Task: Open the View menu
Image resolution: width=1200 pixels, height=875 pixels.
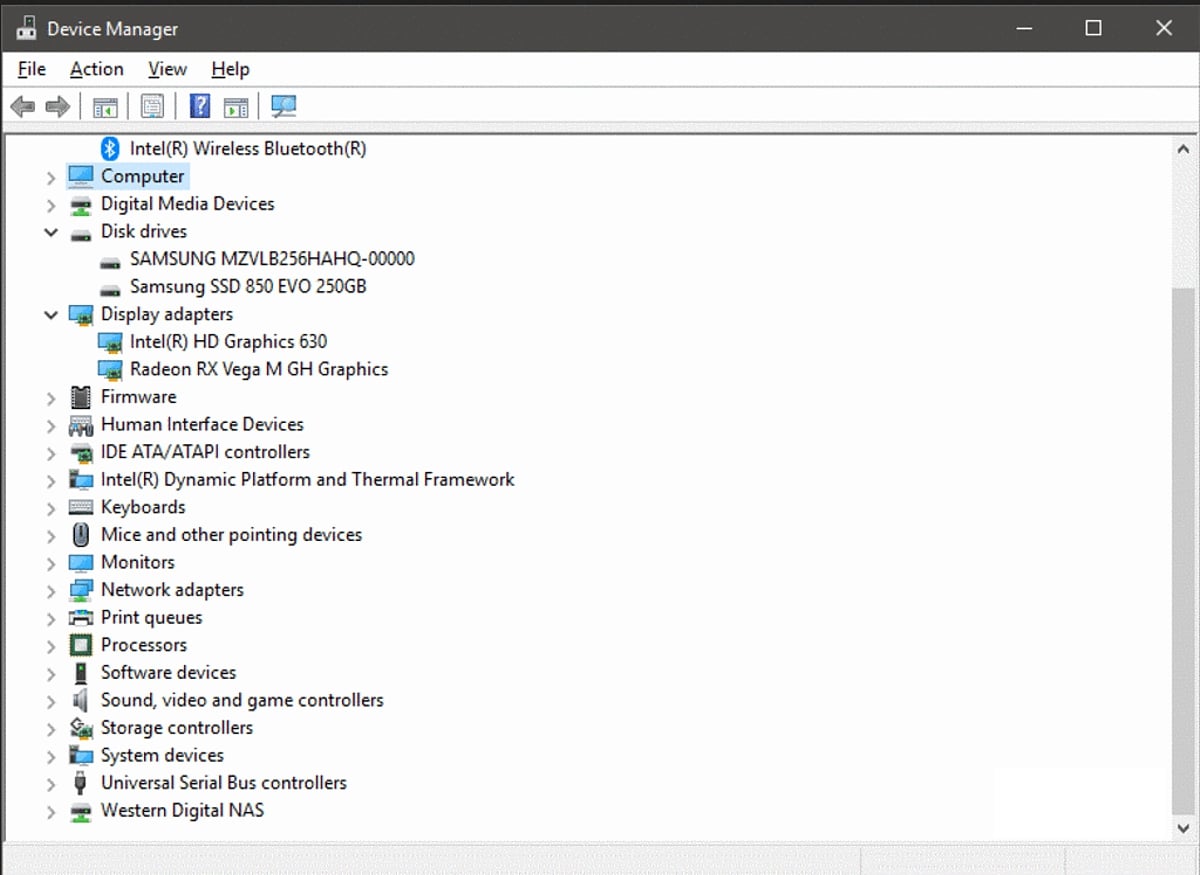Action: coord(167,69)
